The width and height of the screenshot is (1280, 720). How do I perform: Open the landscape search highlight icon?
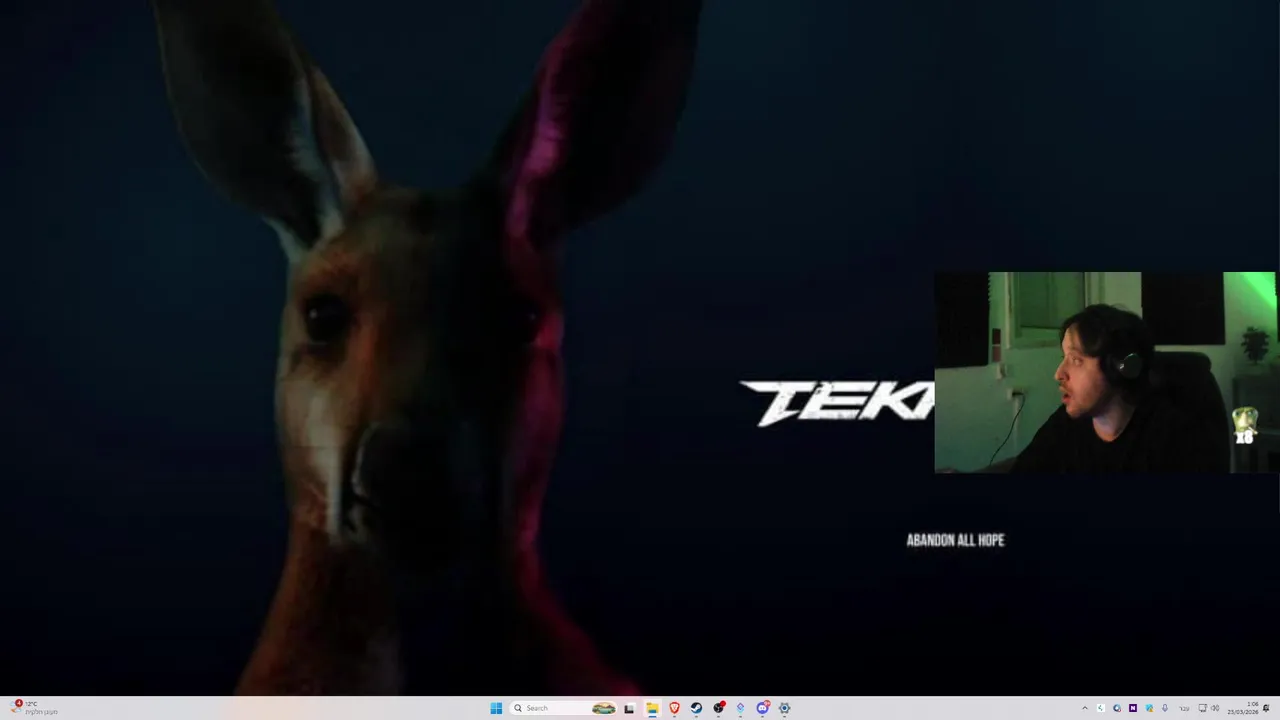(x=604, y=708)
